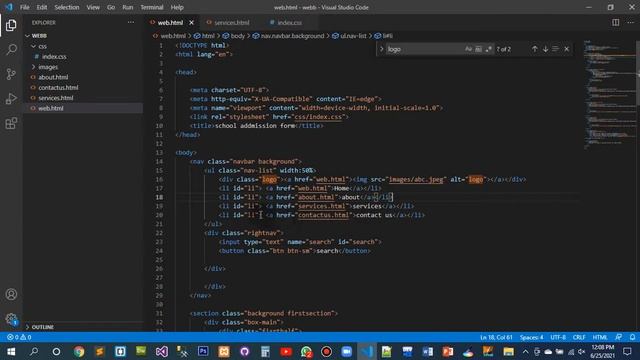The height and width of the screenshot is (360, 640).
Task: Click in the find input containing logo
Action: 424,49
